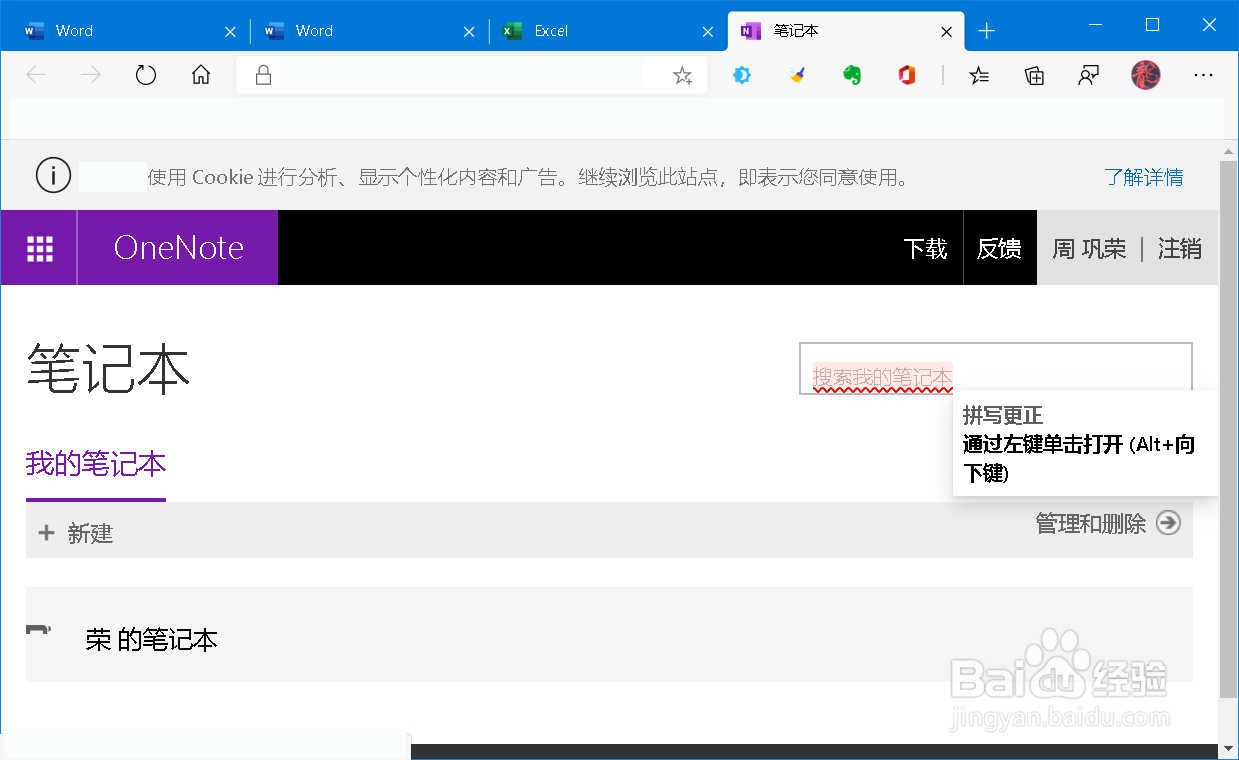Image resolution: width=1239 pixels, height=760 pixels.
Task: Minimize the browser window
Action: pyautogui.click(x=1097, y=25)
